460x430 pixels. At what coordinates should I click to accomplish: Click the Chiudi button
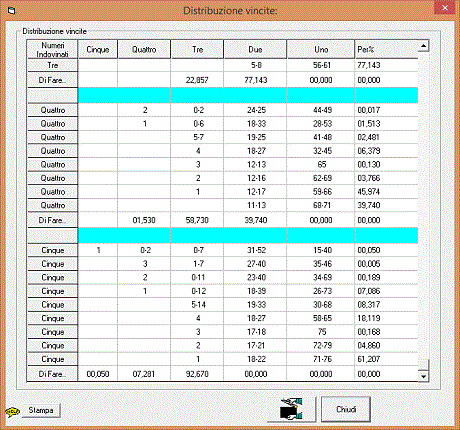click(x=346, y=409)
